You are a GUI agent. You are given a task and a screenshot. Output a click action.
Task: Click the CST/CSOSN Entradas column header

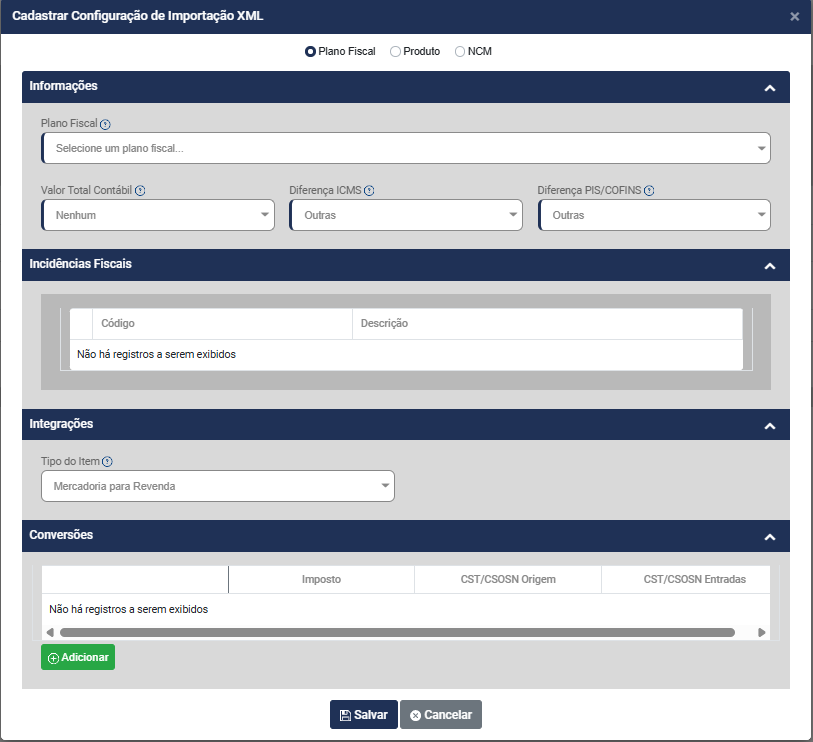(x=686, y=579)
